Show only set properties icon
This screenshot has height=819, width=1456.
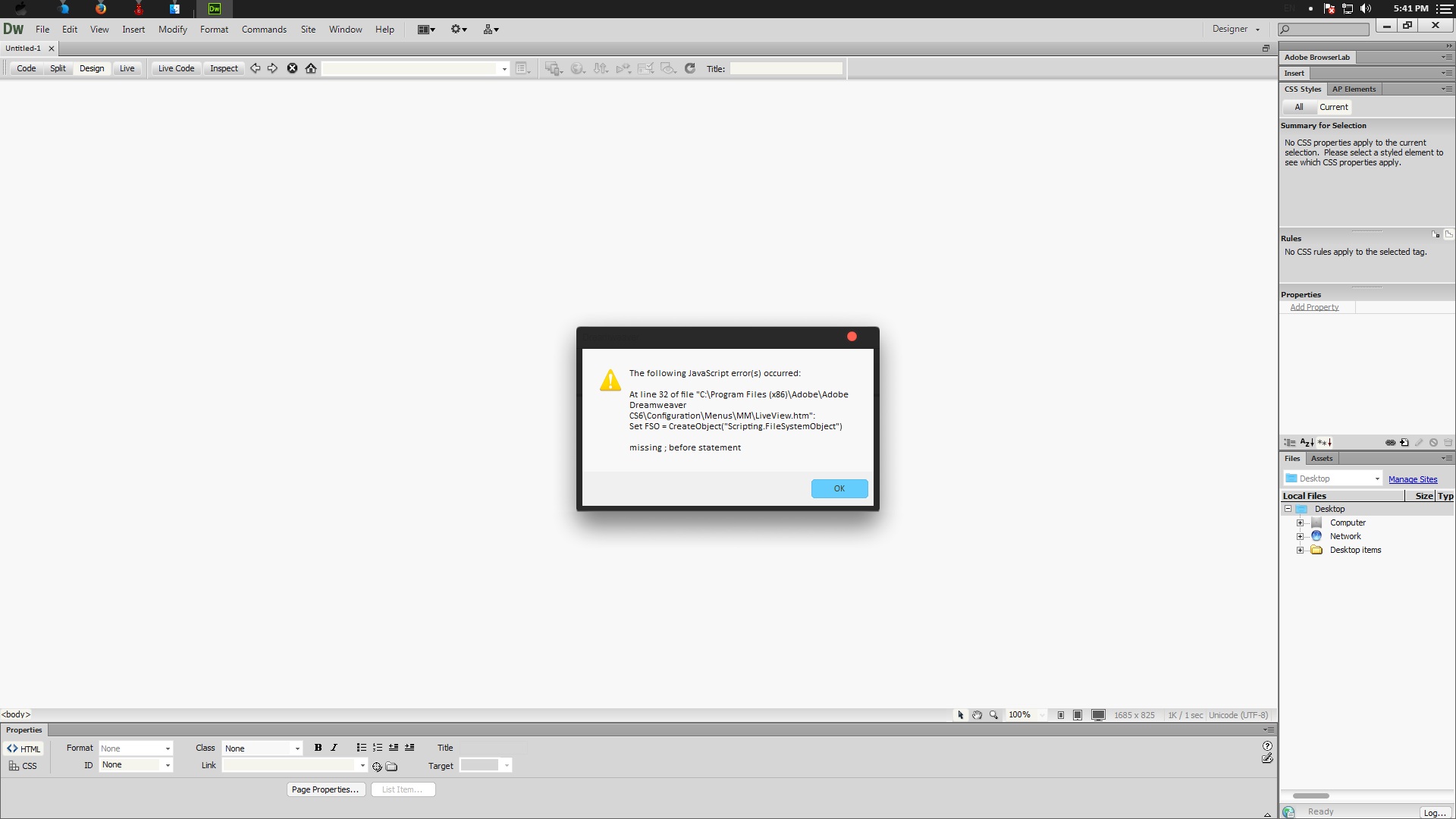[x=1325, y=443]
